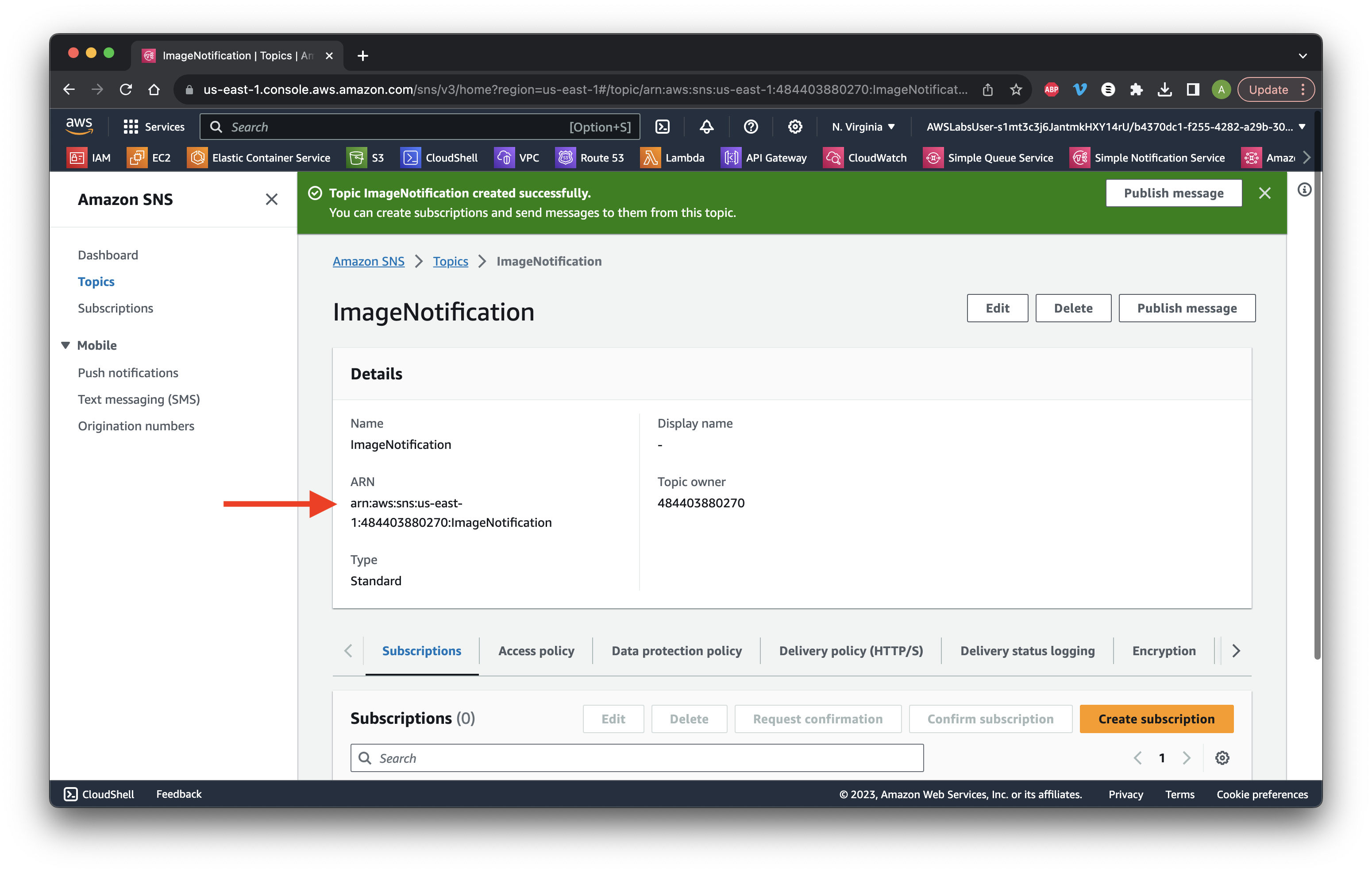Image resolution: width=1372 pixels, height=873 pixels.
Task: Go to browser home page icon
Action: (x=154, y=89)
